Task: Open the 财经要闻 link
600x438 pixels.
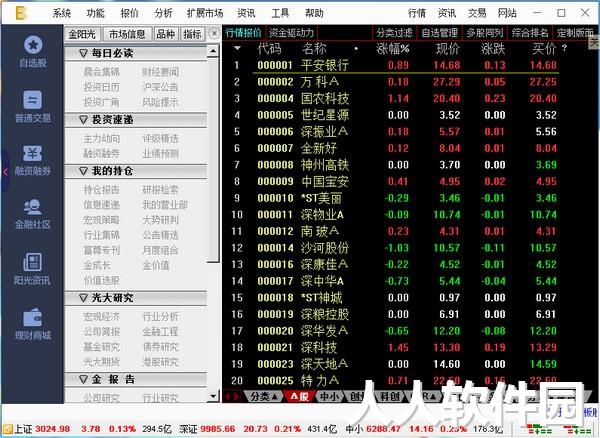Action: pyautogui.click(x=160, y=72)
